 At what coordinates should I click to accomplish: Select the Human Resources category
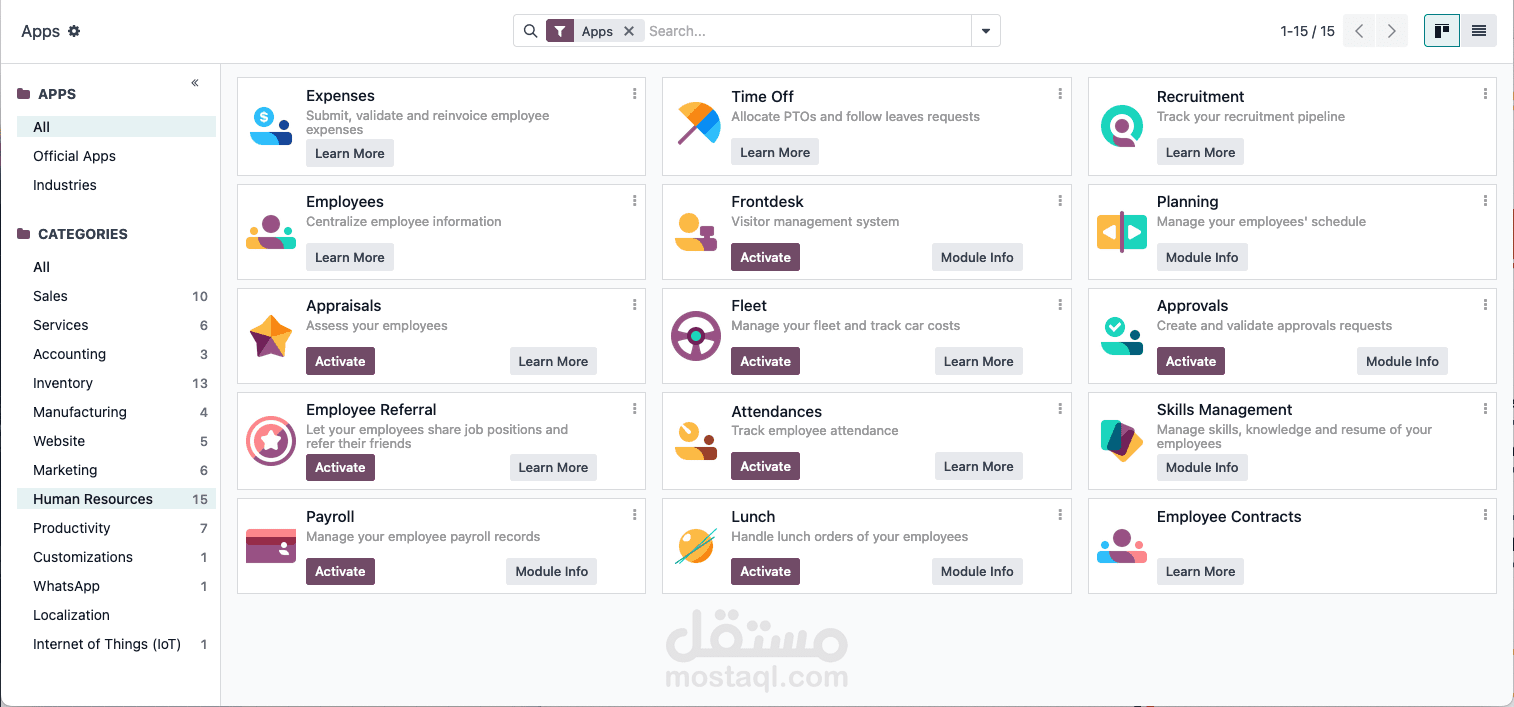(x=116, y=499)
